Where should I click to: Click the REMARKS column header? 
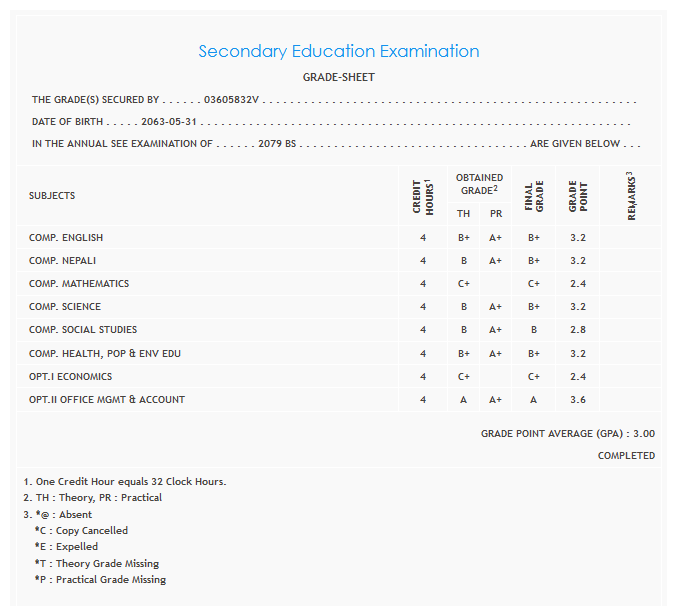point(632,196)
